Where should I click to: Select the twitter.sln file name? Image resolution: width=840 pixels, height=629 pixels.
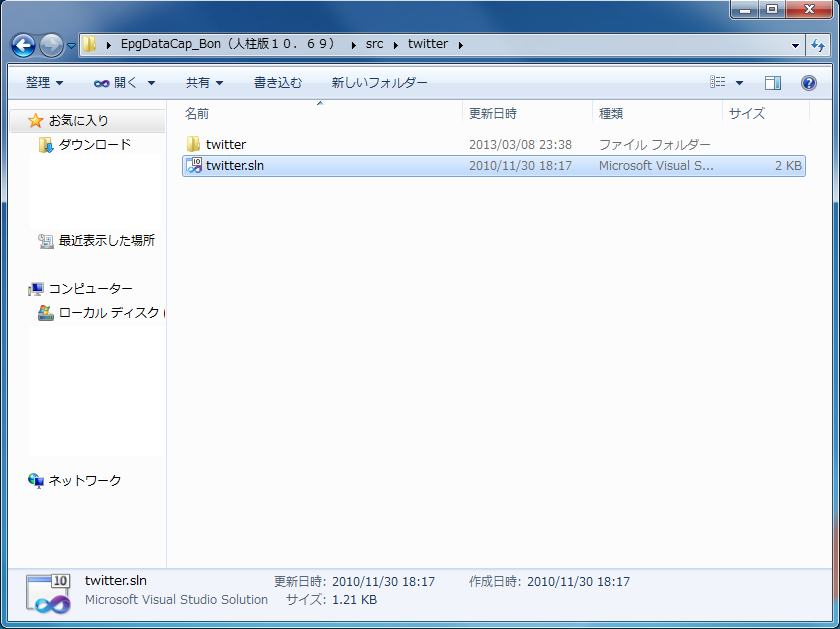click(x=235, y=166)
